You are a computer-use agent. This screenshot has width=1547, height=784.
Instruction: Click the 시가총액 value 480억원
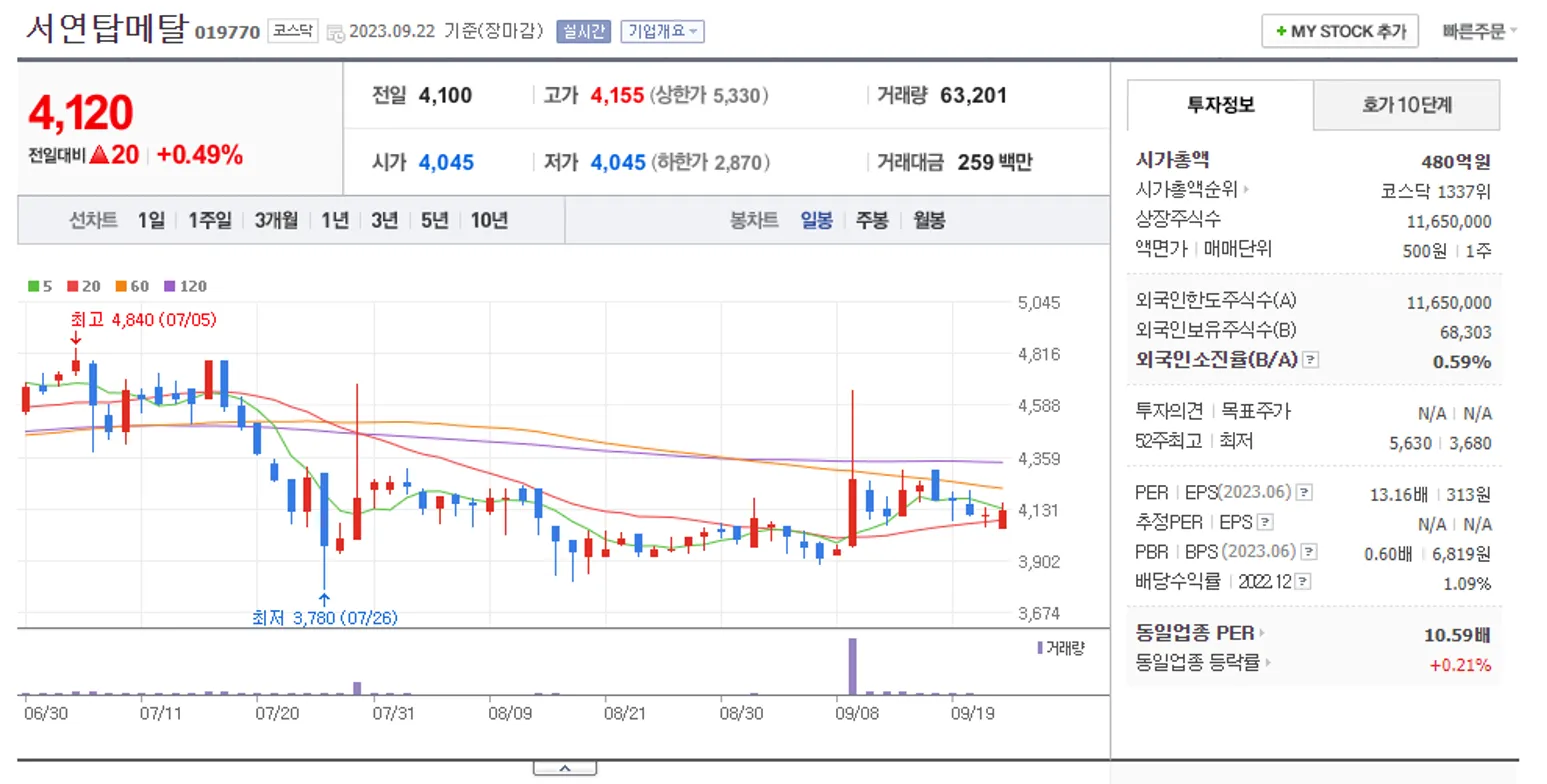pyautogui.click(x=1456, y=161)
